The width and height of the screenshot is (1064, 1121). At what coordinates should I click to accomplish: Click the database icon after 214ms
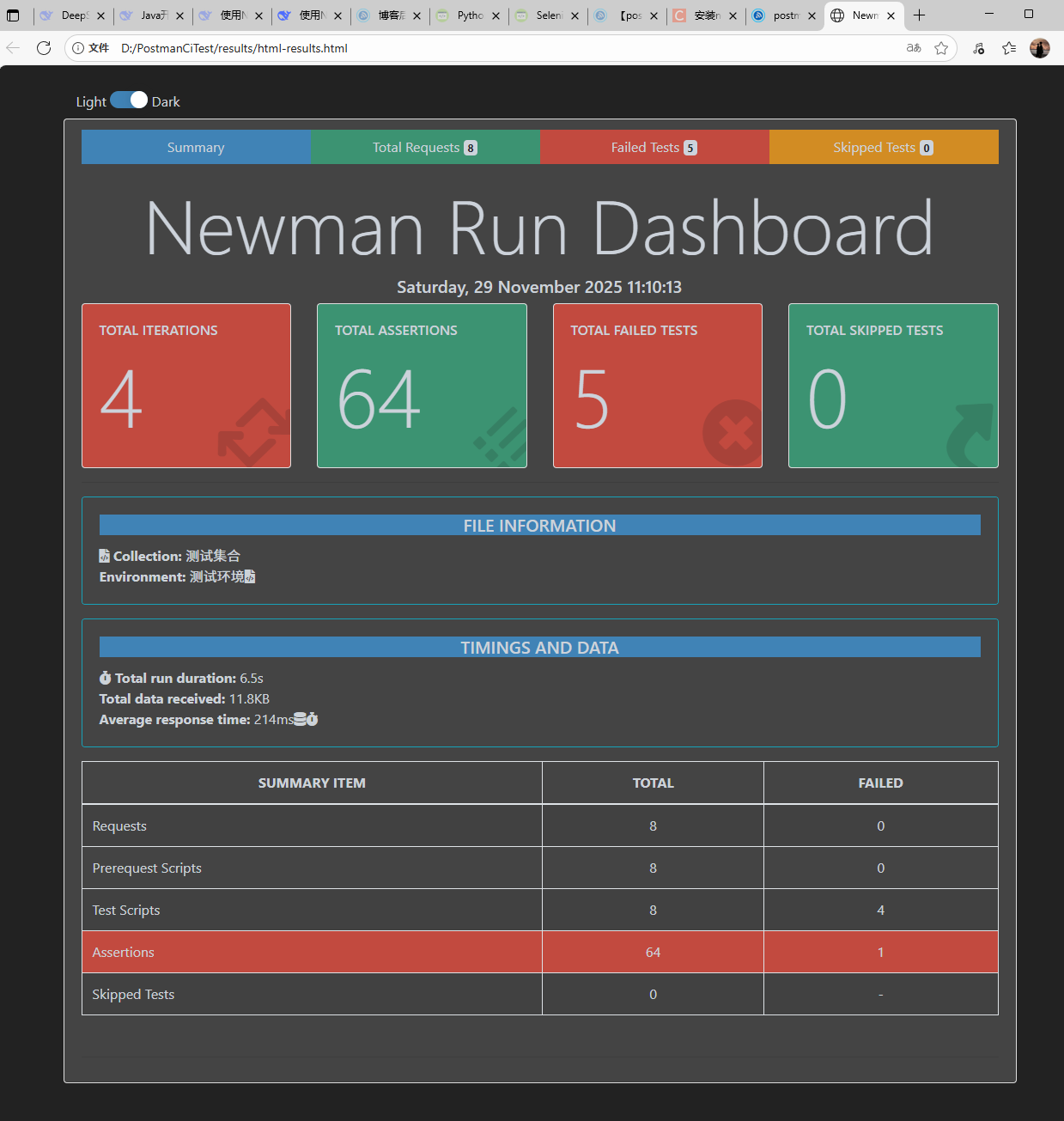point(300,719)
